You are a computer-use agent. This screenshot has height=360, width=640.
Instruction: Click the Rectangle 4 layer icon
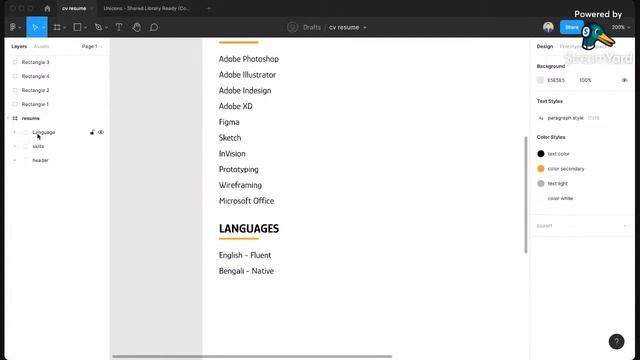(15, 76)
